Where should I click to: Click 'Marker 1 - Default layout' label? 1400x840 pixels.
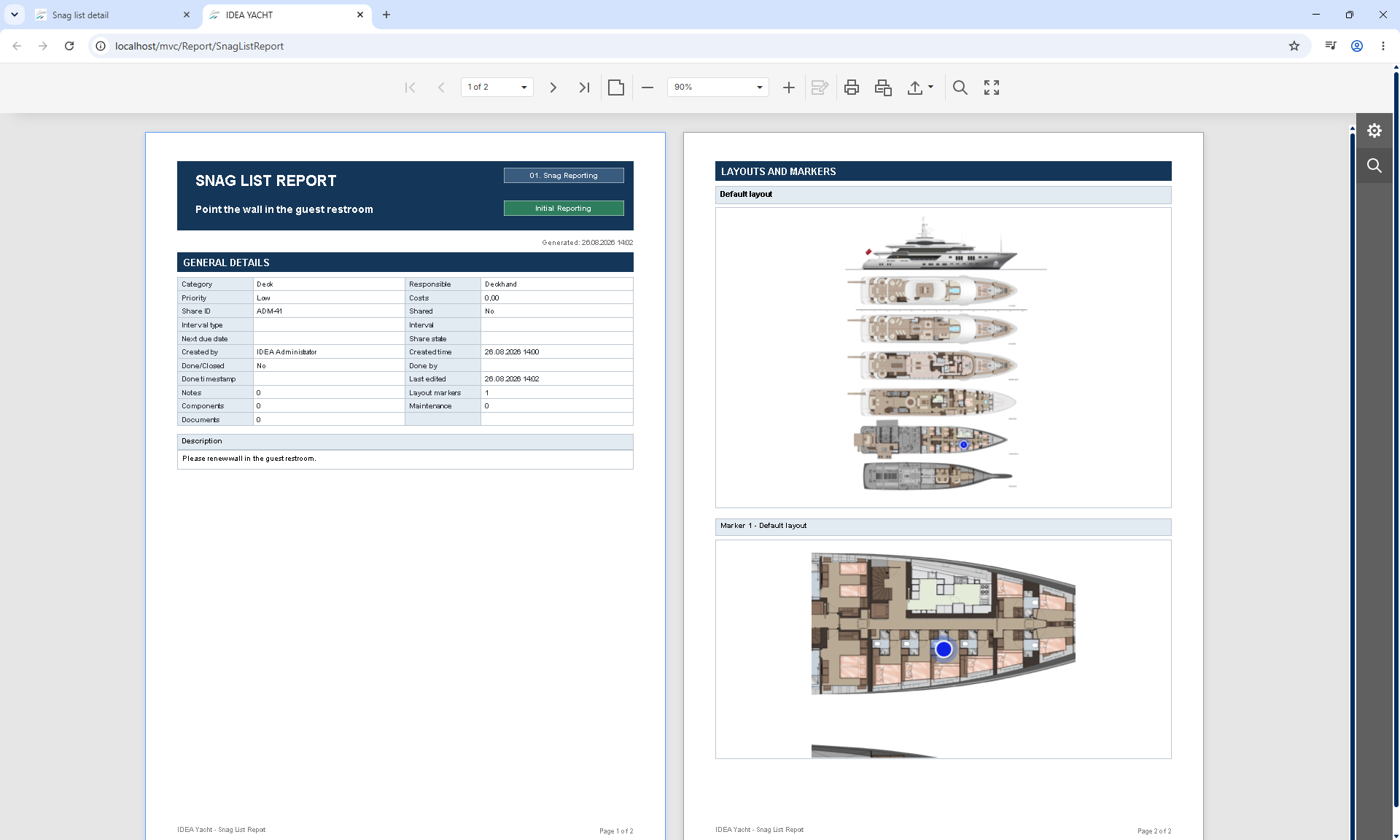tap(763, 526)
